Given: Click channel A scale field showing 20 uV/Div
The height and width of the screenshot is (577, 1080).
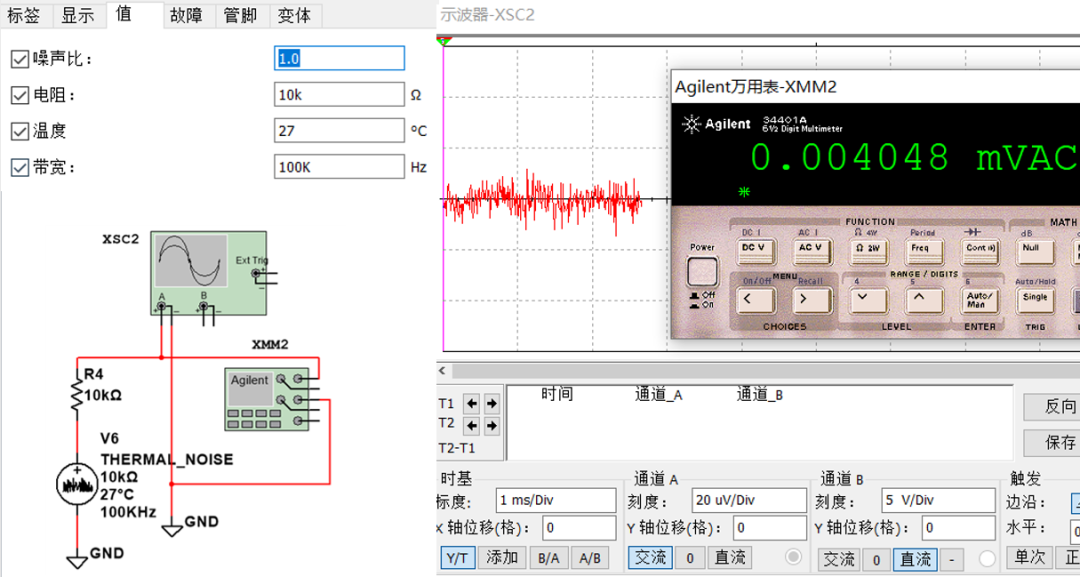Looking at the screenshot, I should pos(749,501).
